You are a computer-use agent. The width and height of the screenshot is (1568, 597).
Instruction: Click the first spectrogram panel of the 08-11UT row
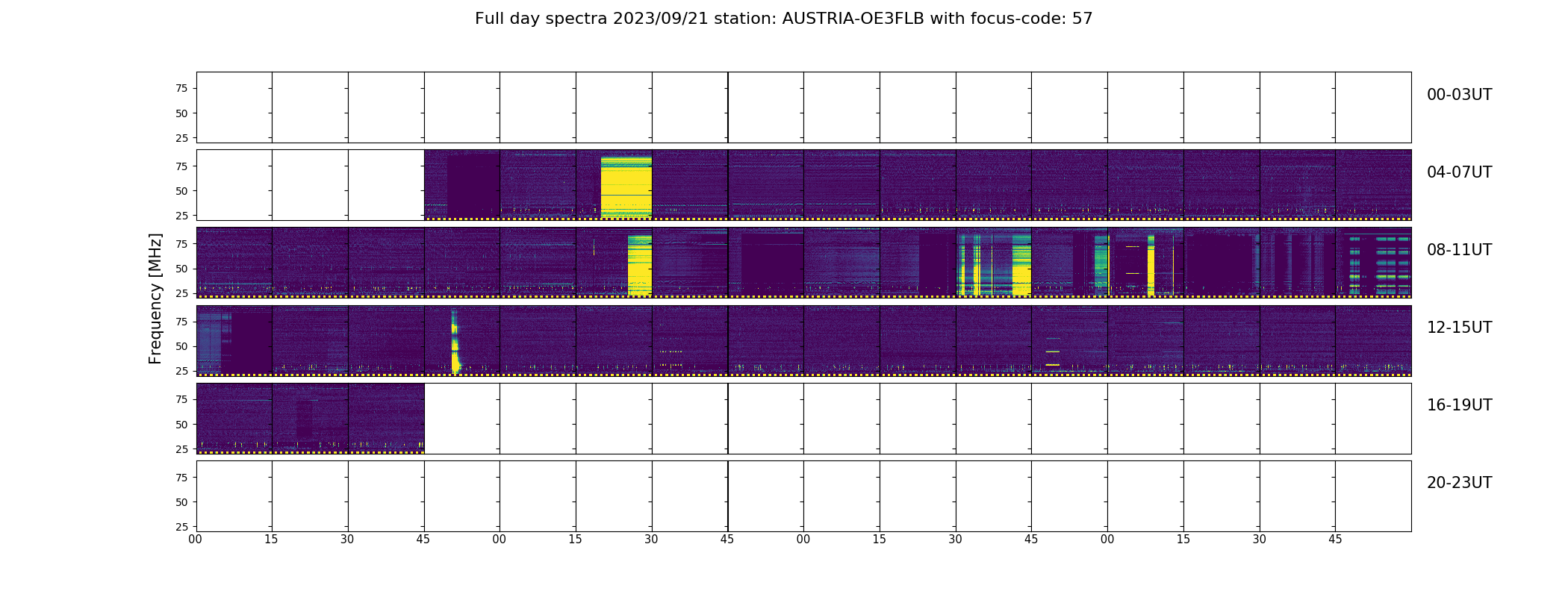pos(234,263)
